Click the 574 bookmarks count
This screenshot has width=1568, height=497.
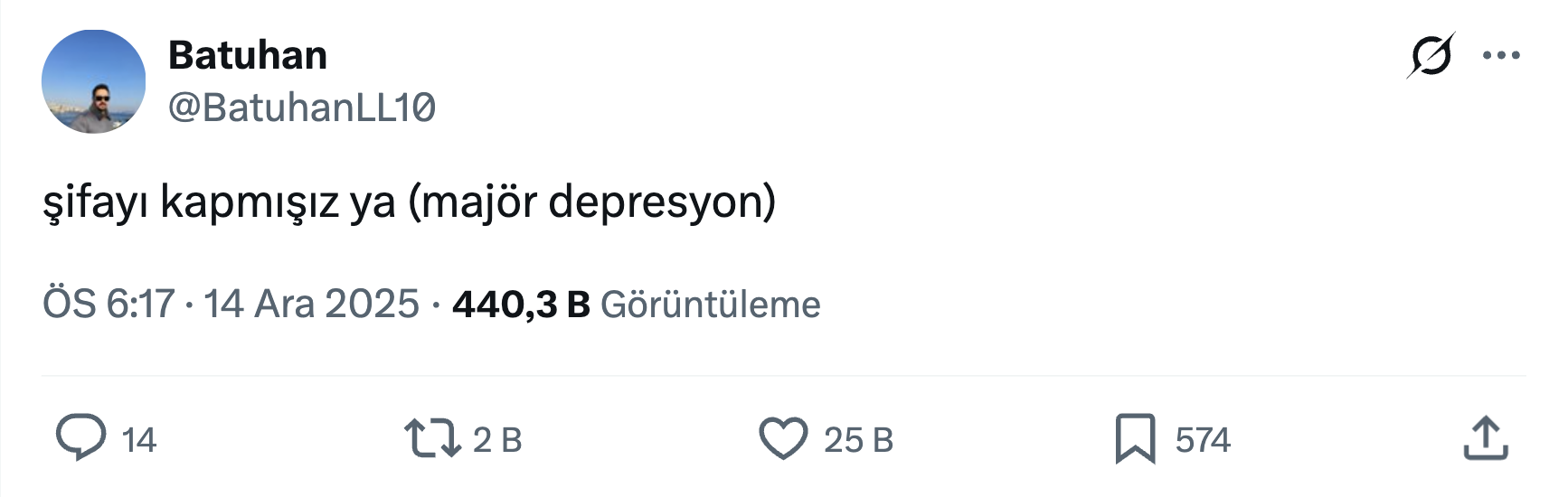tap(1203, 440)
